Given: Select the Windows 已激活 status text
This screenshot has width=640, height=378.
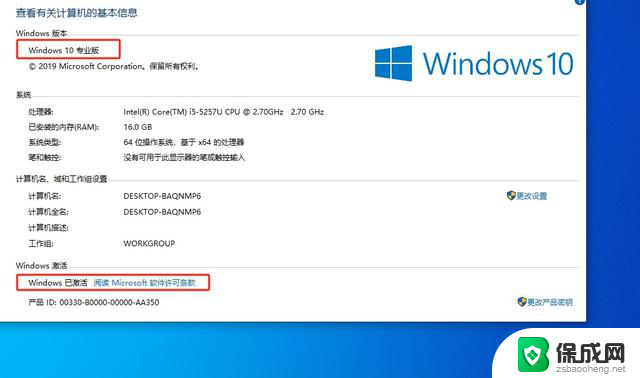Looking at the screenshot, I should click(x=58, y=282).
